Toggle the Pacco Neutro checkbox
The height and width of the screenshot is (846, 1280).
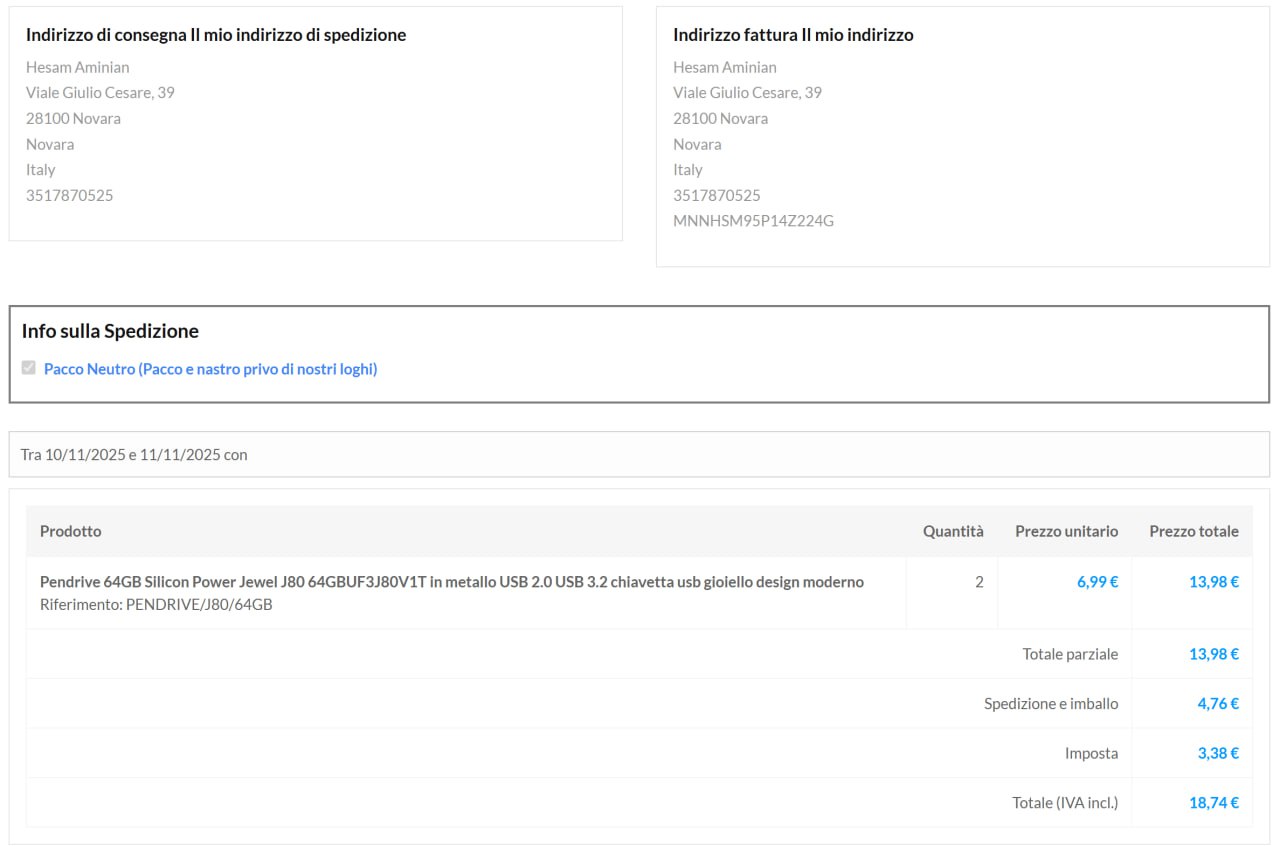pos(29,368)
